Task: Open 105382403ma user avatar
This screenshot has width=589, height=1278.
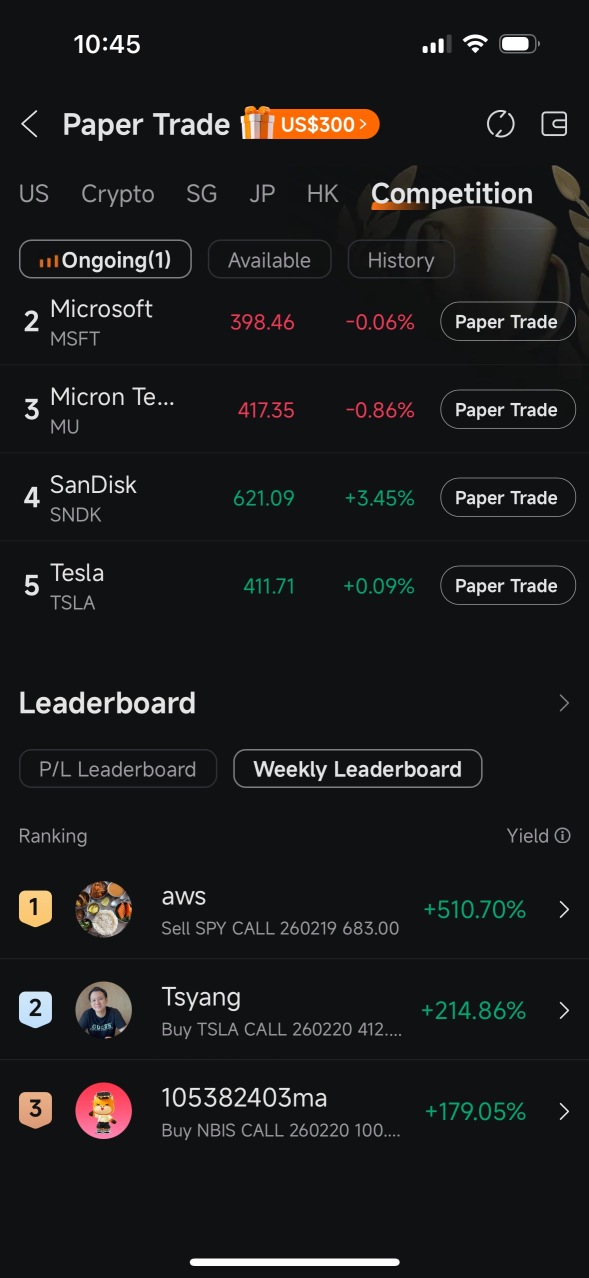Action: (104, 1110)
